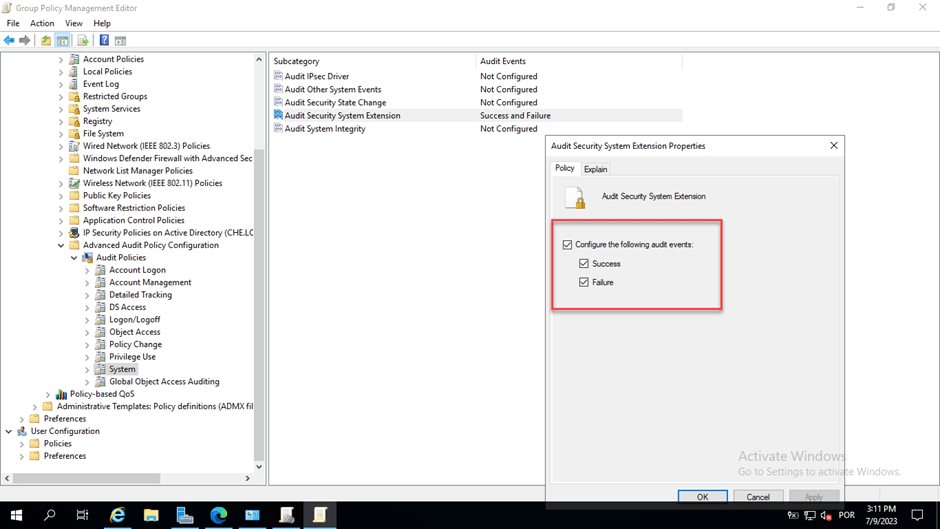Toggle Show/Hide Console Tree toolbar icon
The height and width of the screenshot is (529, 940).
point(63,41)
